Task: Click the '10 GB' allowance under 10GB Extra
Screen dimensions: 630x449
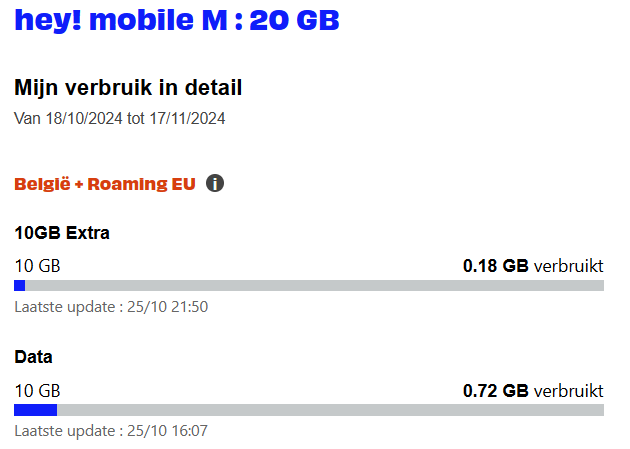Action: (37, 266)
